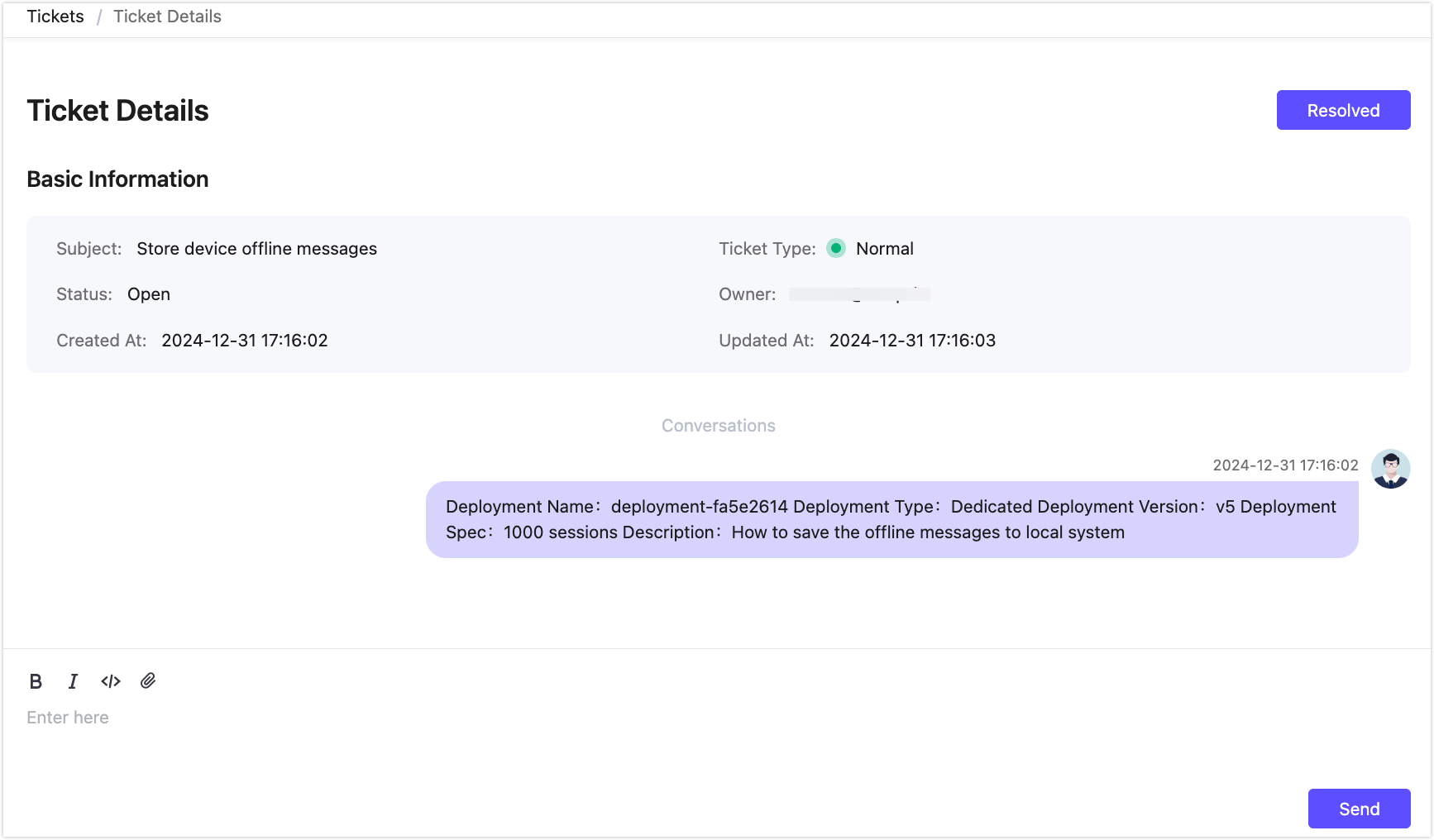The height and width of the screenshot is (840, 1434).
Task: Click the 'Open' status value
Action: (x=149, y=294)
